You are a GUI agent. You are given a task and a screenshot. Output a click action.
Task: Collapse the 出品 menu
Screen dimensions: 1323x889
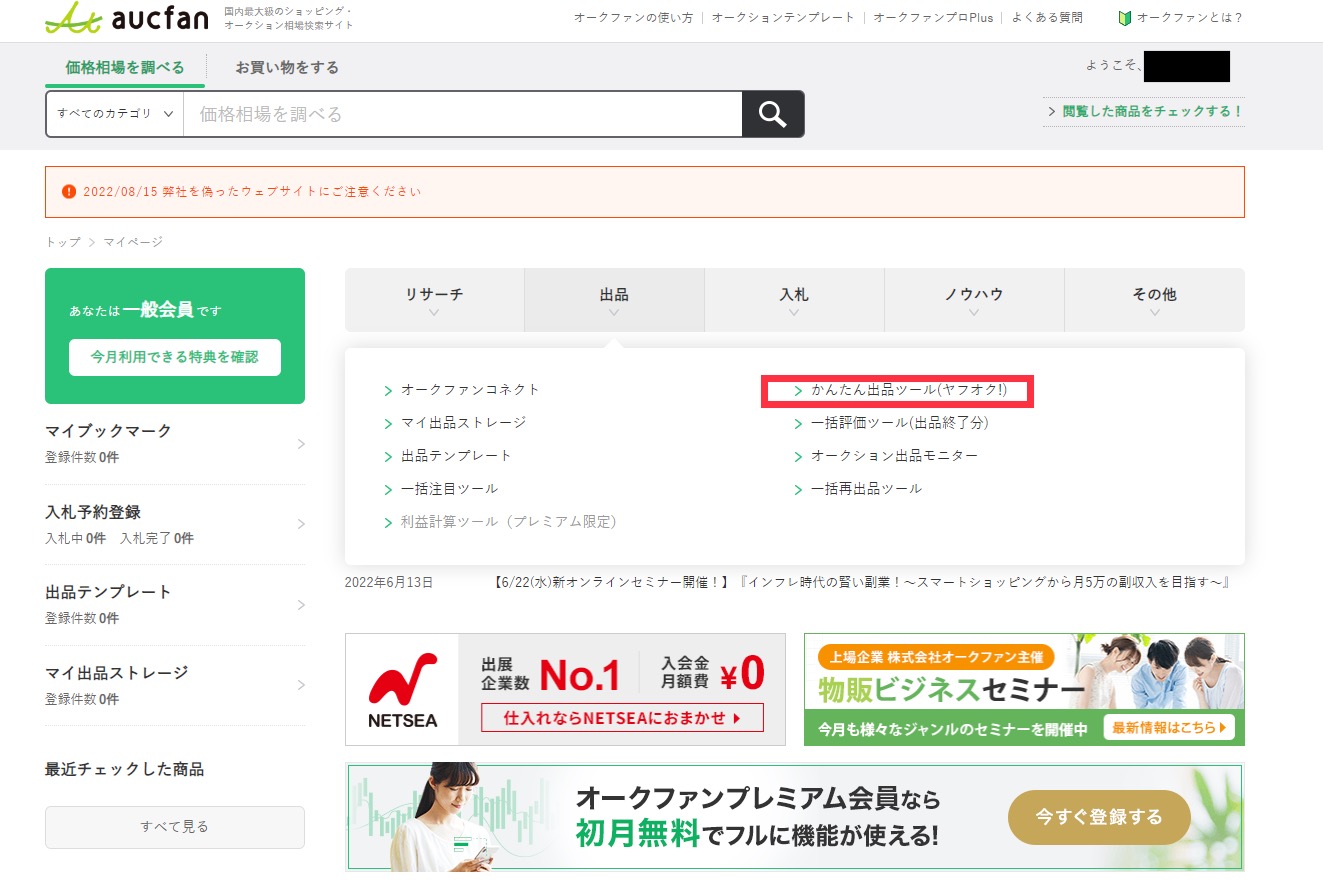(614, 300)
